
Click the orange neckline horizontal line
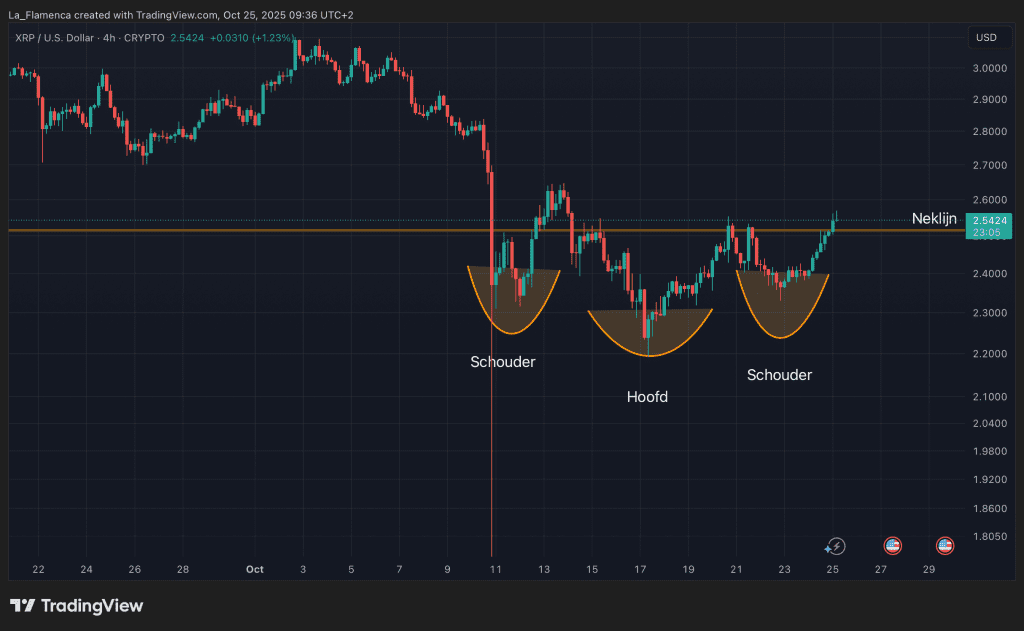pos(300,231)
